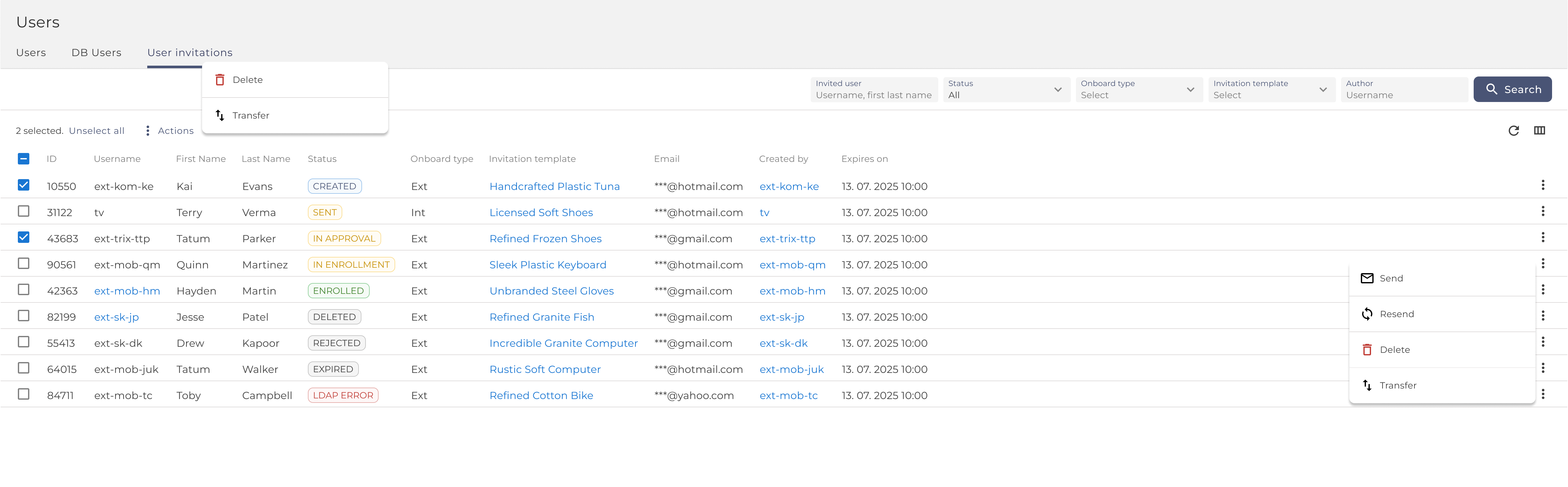Click Send in the row context menu
The height and width of the screenshot is (487, 1568).
click(x=1391, y=278)
